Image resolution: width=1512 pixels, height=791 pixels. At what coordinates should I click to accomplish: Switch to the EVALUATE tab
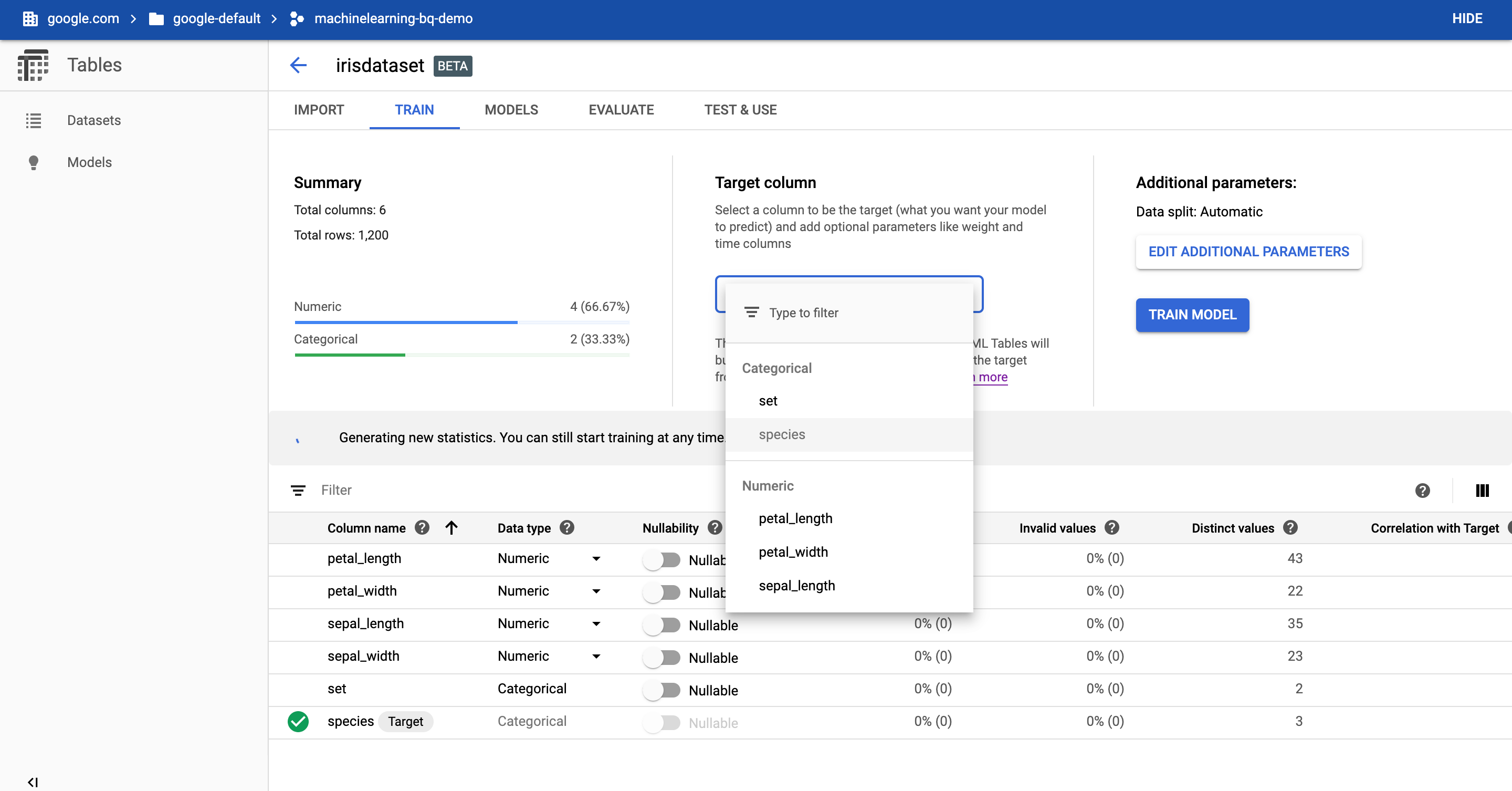point(621,110)
